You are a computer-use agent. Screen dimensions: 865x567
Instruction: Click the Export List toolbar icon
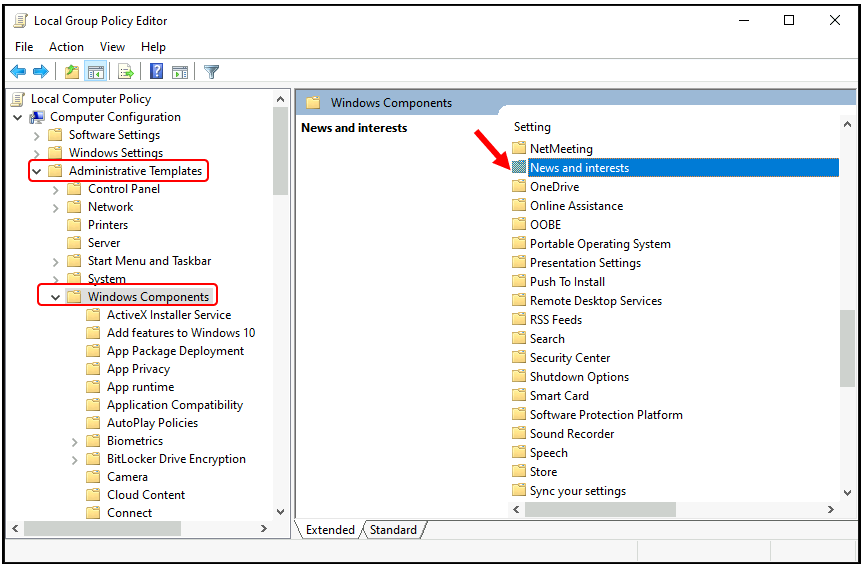click(x=126, y=72)
